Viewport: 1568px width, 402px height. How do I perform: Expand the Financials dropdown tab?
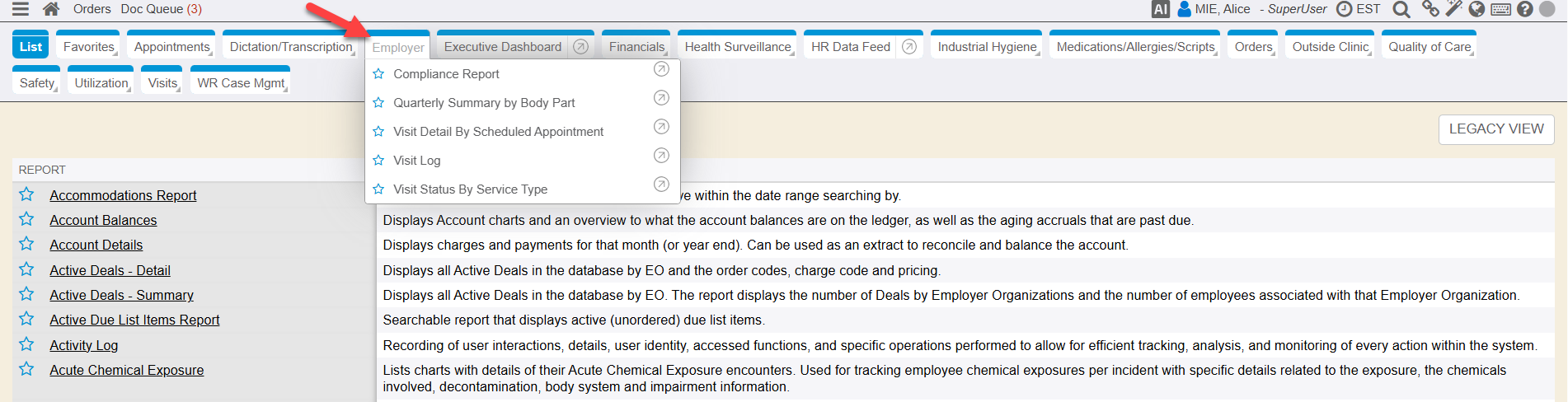tap(637, 47)
